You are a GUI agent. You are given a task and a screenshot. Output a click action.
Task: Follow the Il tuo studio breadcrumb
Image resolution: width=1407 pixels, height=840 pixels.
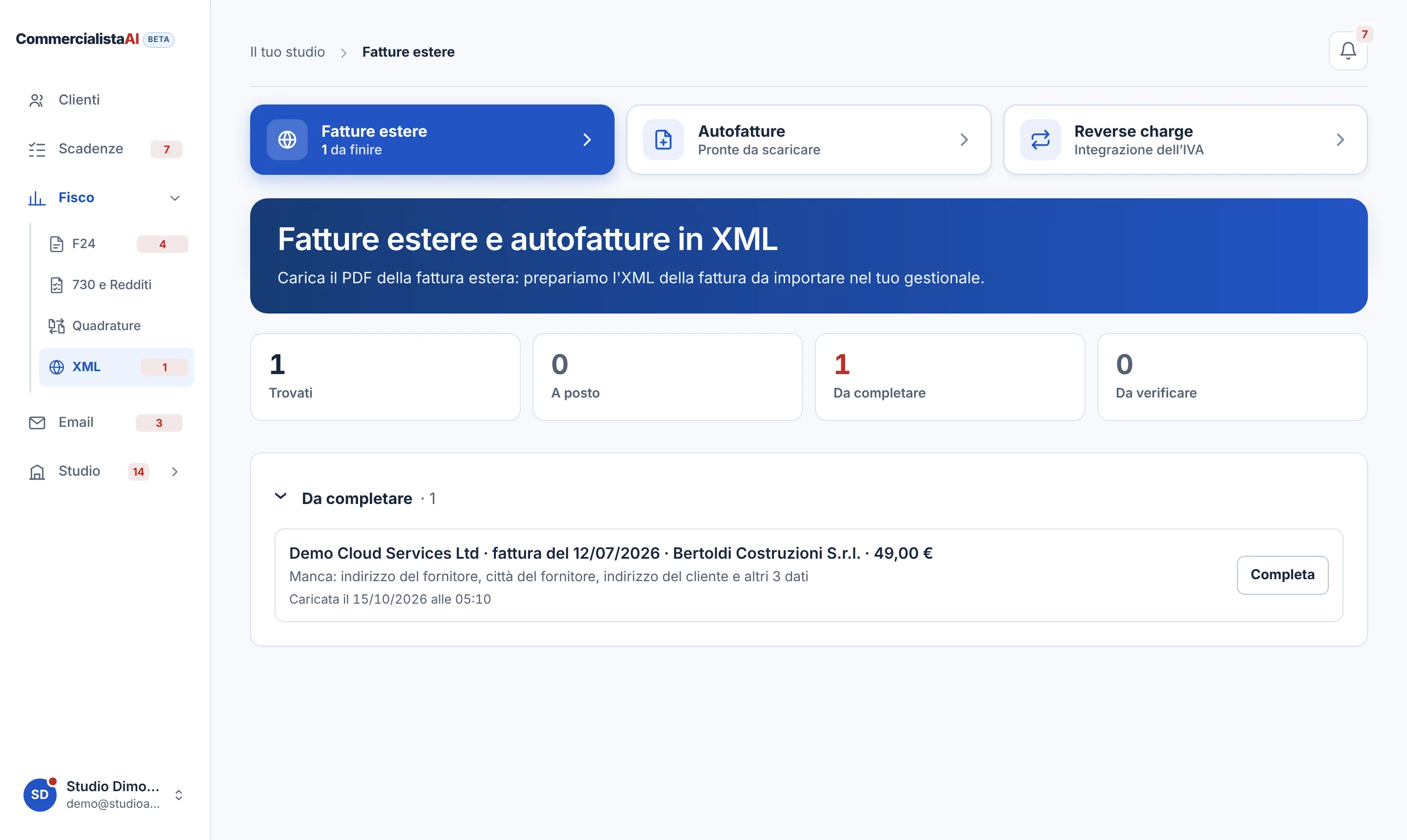tap(288, 52)
